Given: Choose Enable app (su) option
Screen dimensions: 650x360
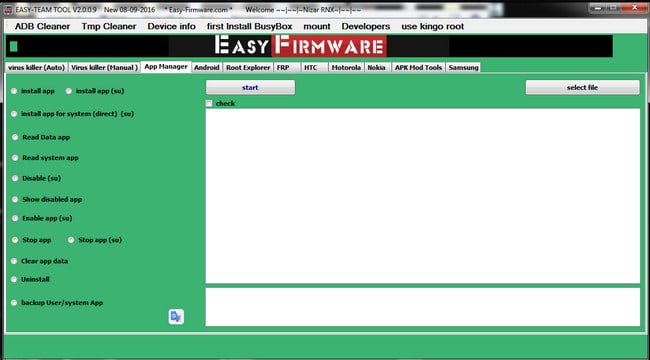Looking at the screenshot, I should click(x=15, y=218).
